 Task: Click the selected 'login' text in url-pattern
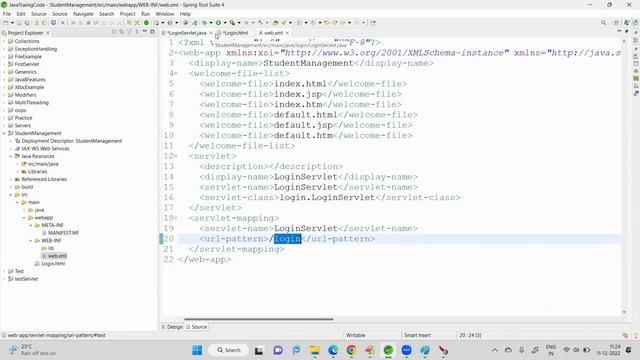288,239
